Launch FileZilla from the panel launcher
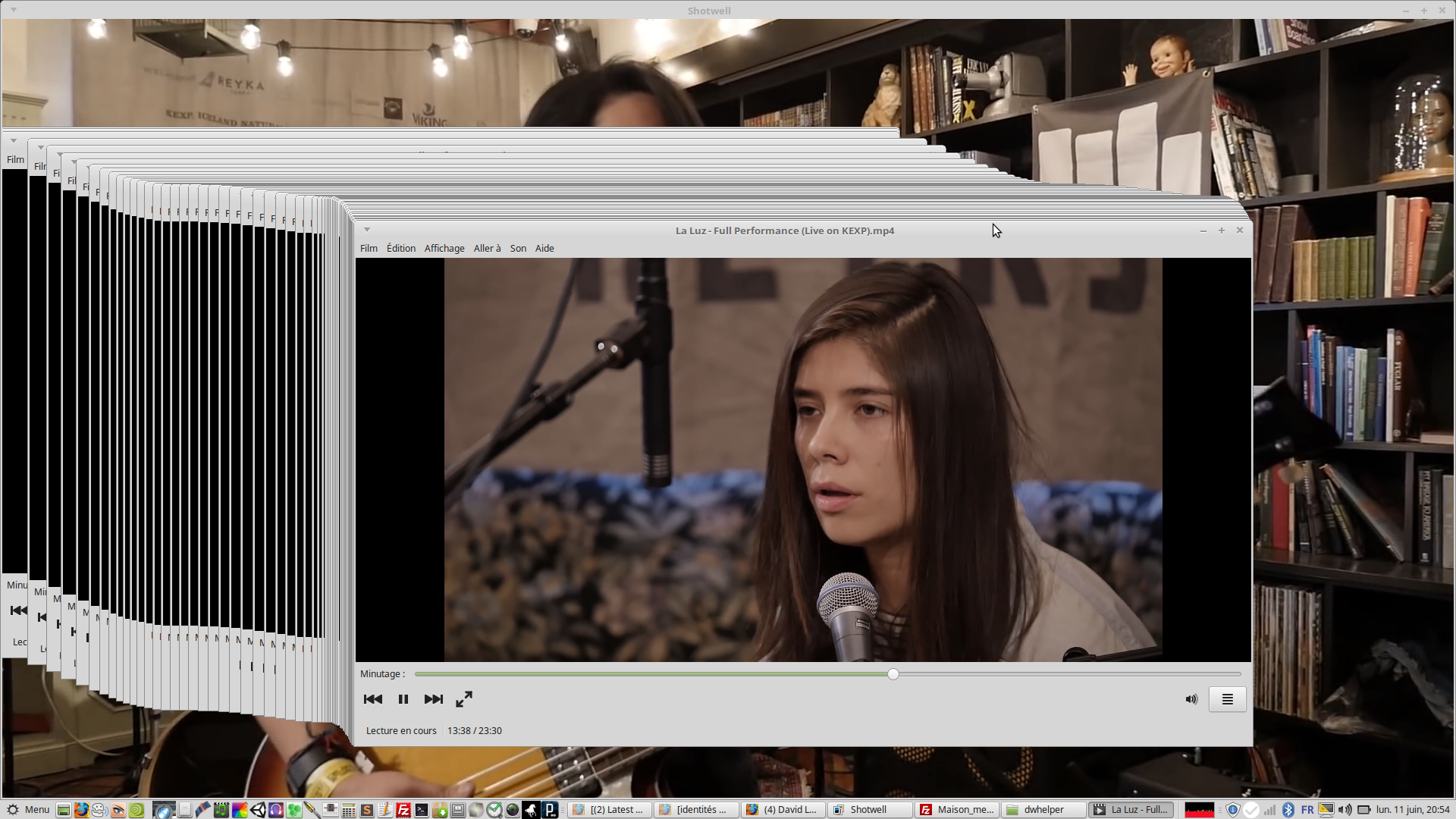Screen dimensions: 1456x819 403,810
